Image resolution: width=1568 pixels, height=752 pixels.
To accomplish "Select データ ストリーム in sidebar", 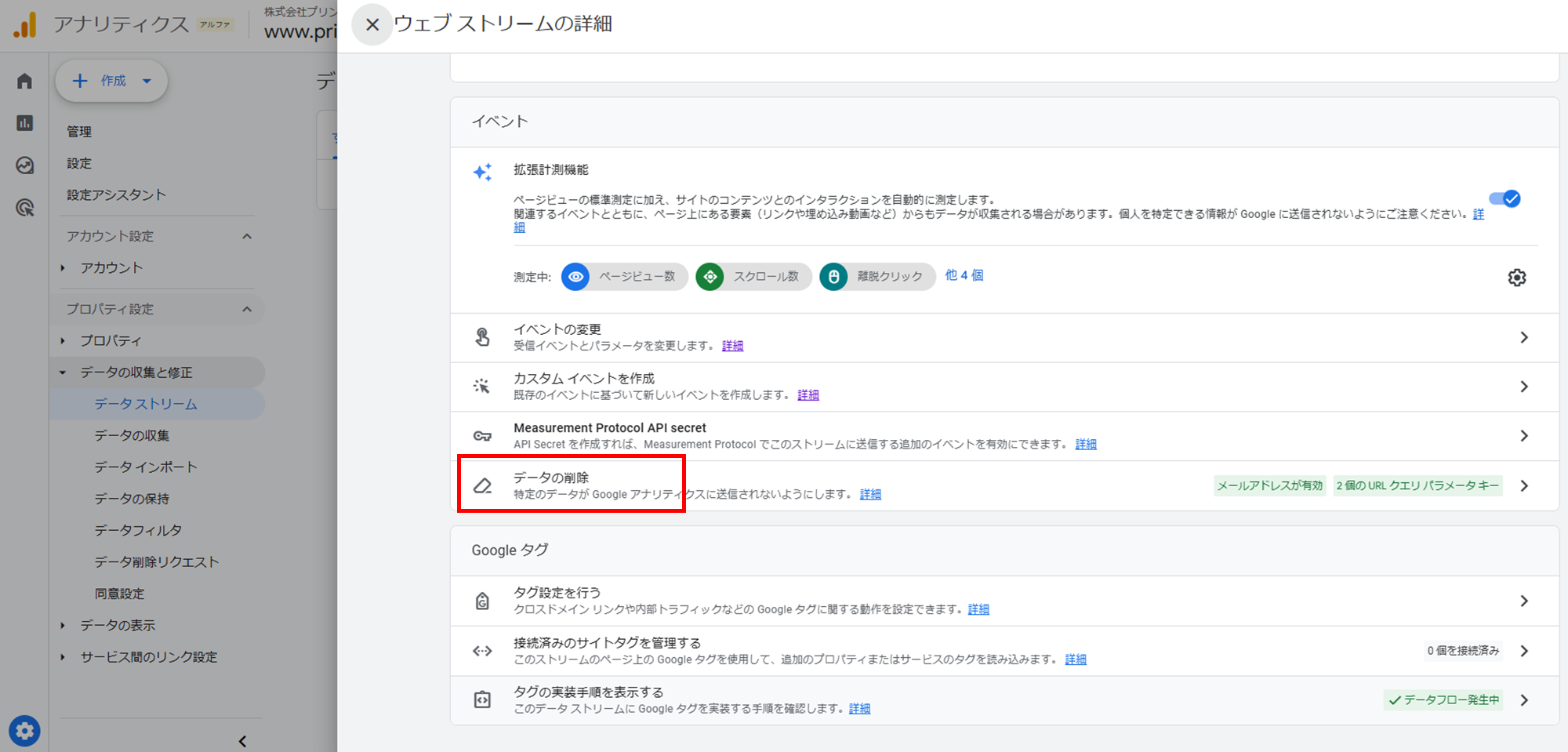I will (146, 404).
